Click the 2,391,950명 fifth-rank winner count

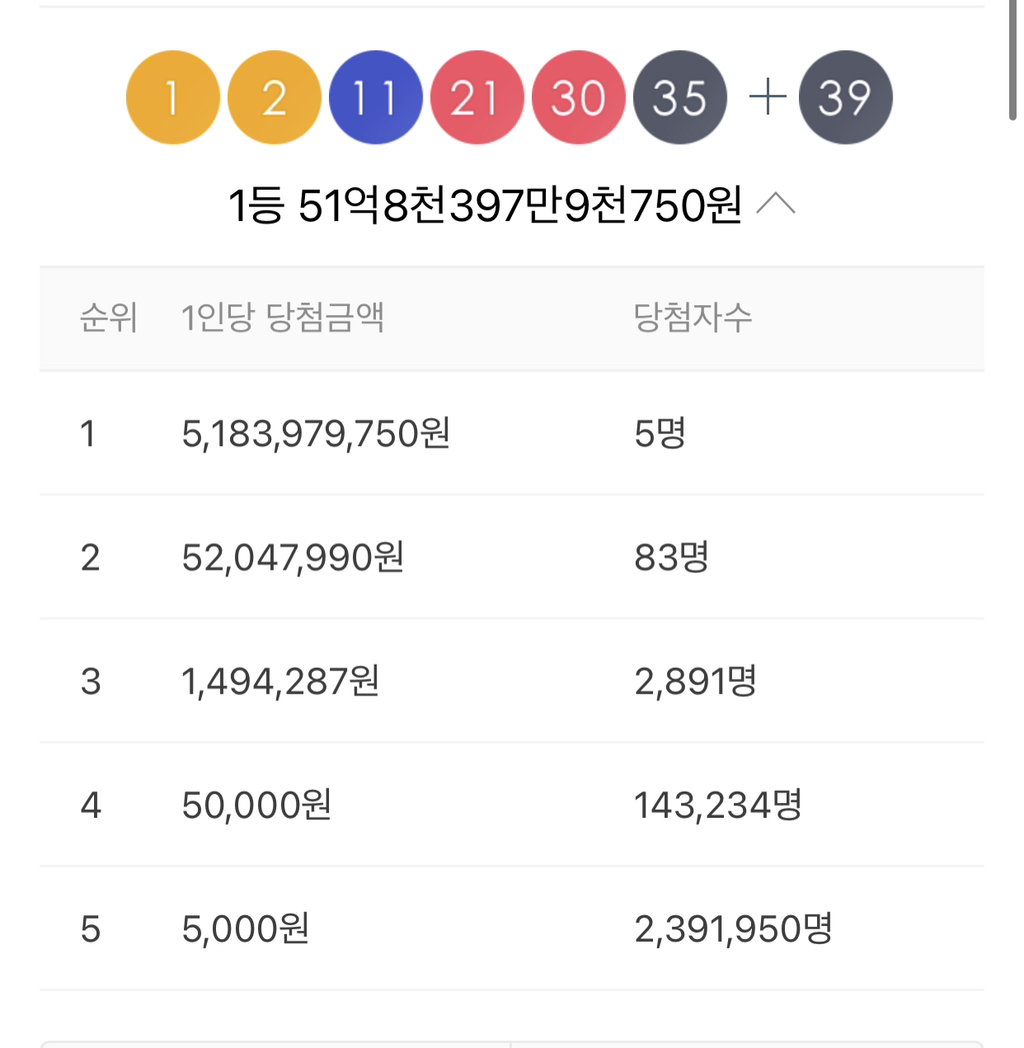(x=733, y=930)
